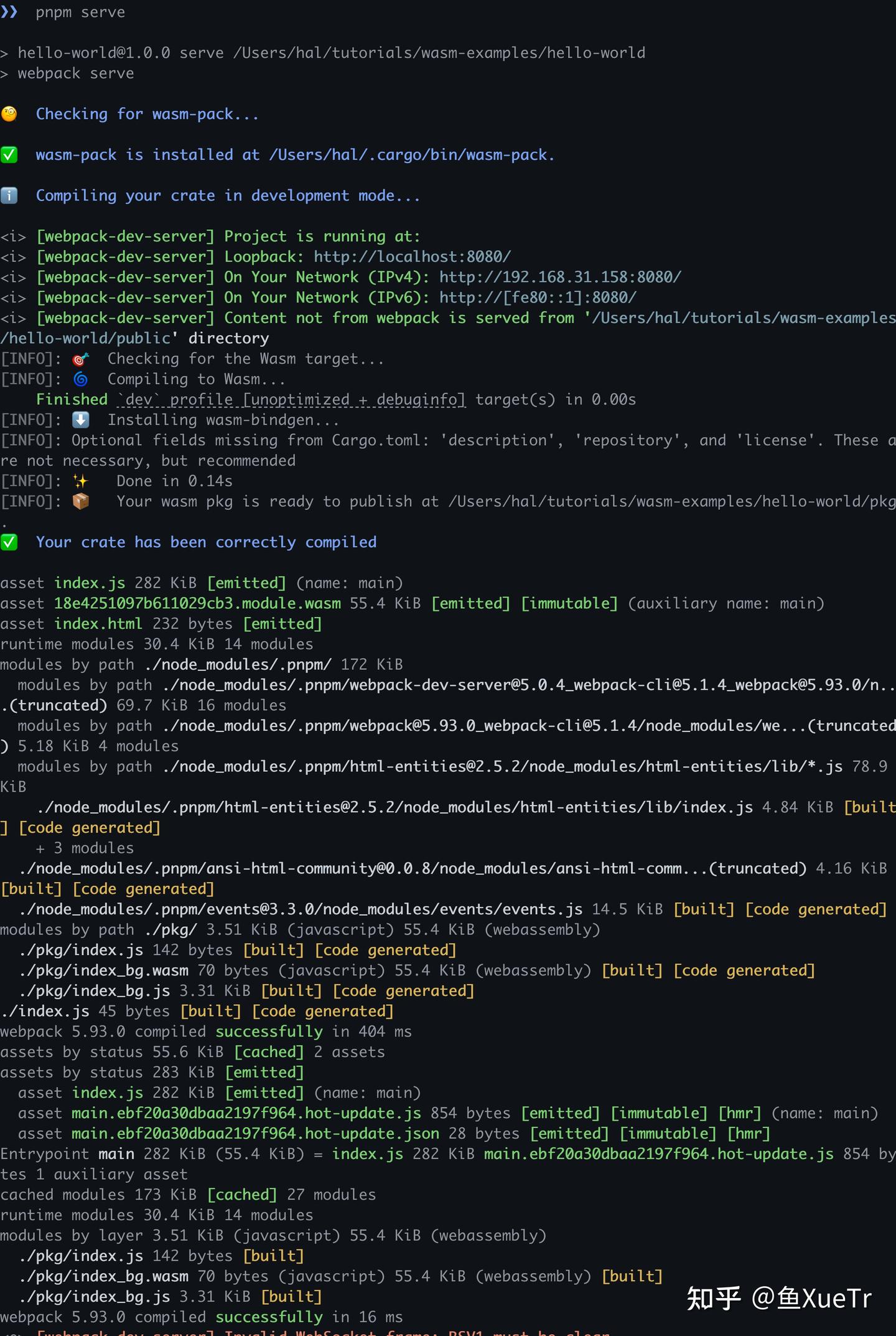Click the file name main.ebf20a30dbaa2197f964.hot-update.json

point(255,1134)
